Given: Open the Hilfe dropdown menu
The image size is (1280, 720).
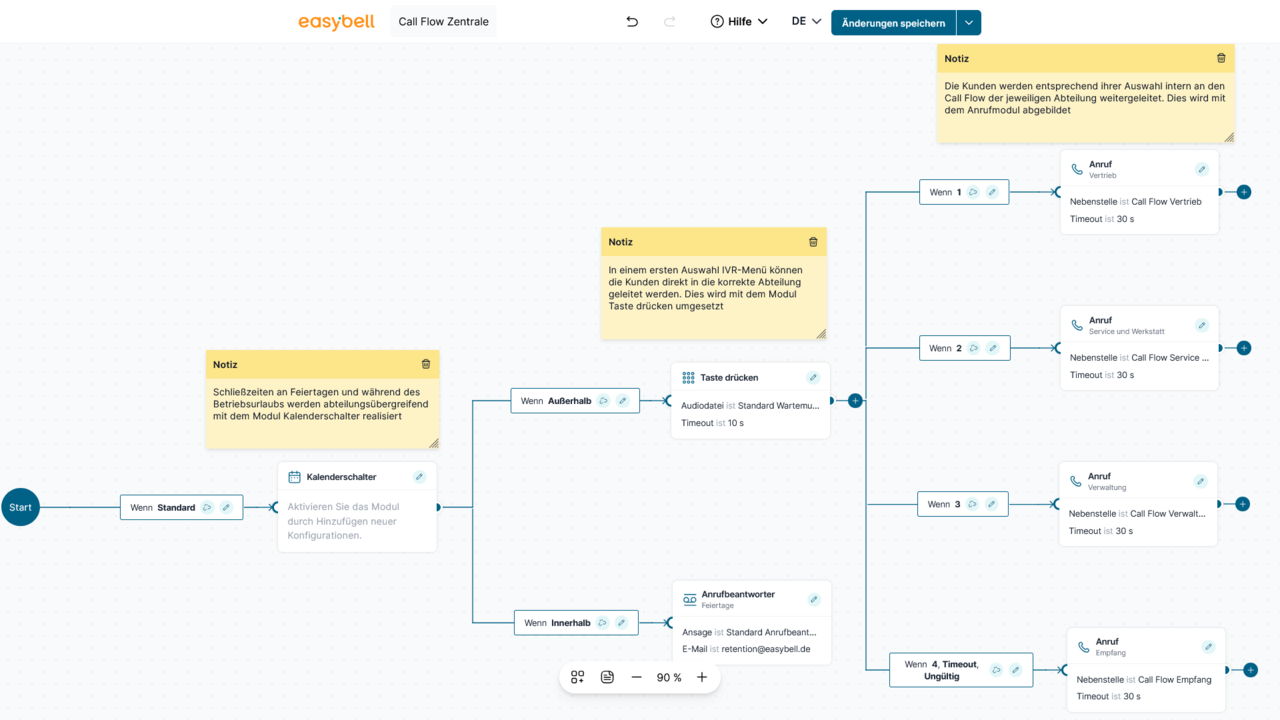Looking at the screenshot, I should point(739,22).
